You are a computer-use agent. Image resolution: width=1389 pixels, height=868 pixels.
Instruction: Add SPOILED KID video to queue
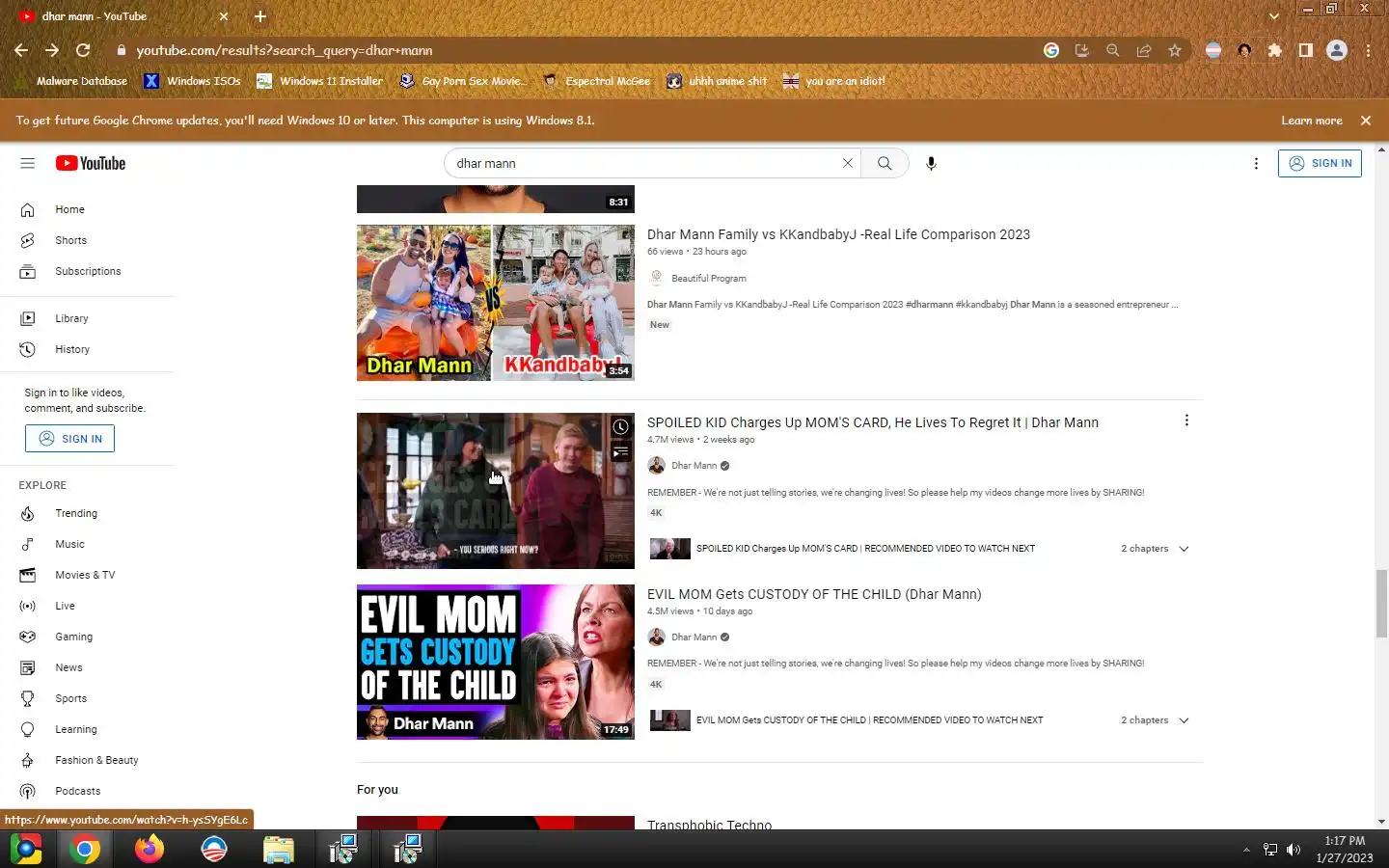(620, 451)
